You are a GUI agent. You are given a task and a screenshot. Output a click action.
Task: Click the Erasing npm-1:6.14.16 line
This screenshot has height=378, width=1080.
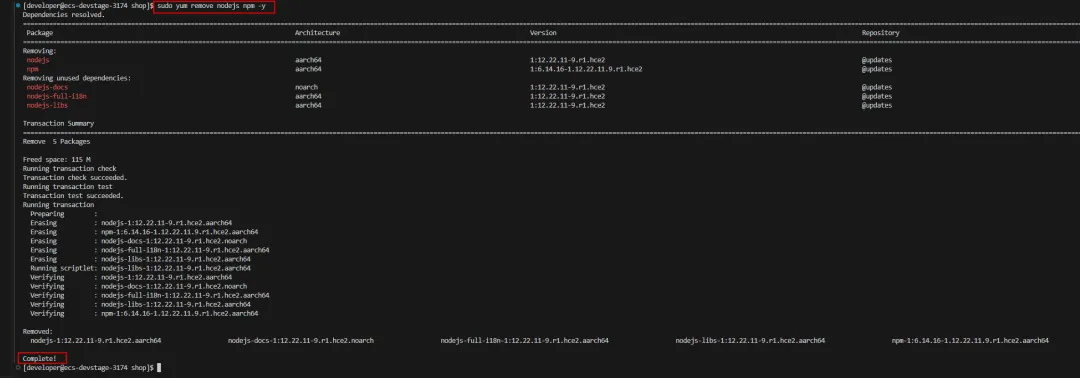pos(144,232)
